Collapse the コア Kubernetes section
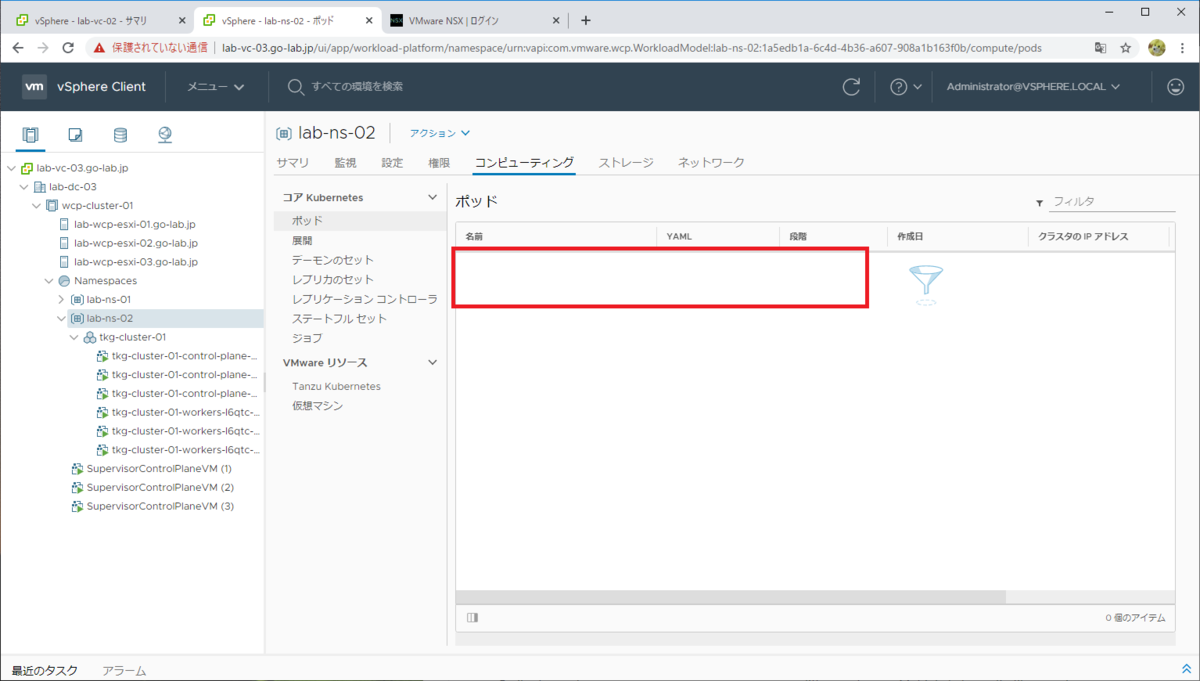The width and height of the screenshot is (1200, 681). pyautogui.click(x=433, y=198)
